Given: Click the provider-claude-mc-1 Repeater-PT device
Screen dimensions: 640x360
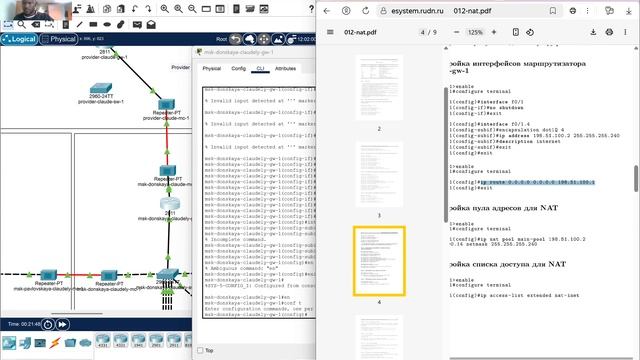Looking at the screenshot, I should 167,104.
